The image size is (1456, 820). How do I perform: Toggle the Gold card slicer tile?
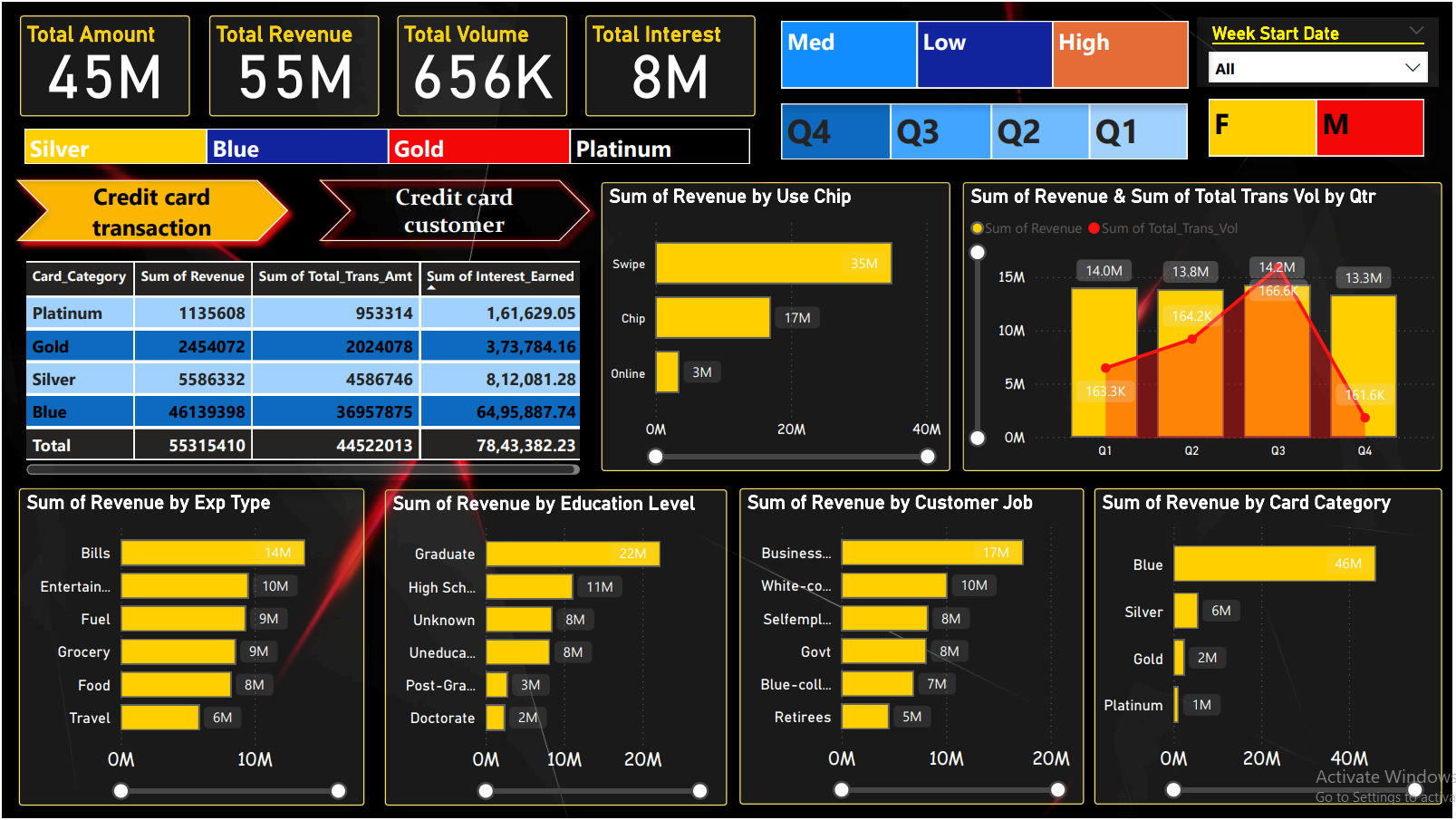(478, 148)
